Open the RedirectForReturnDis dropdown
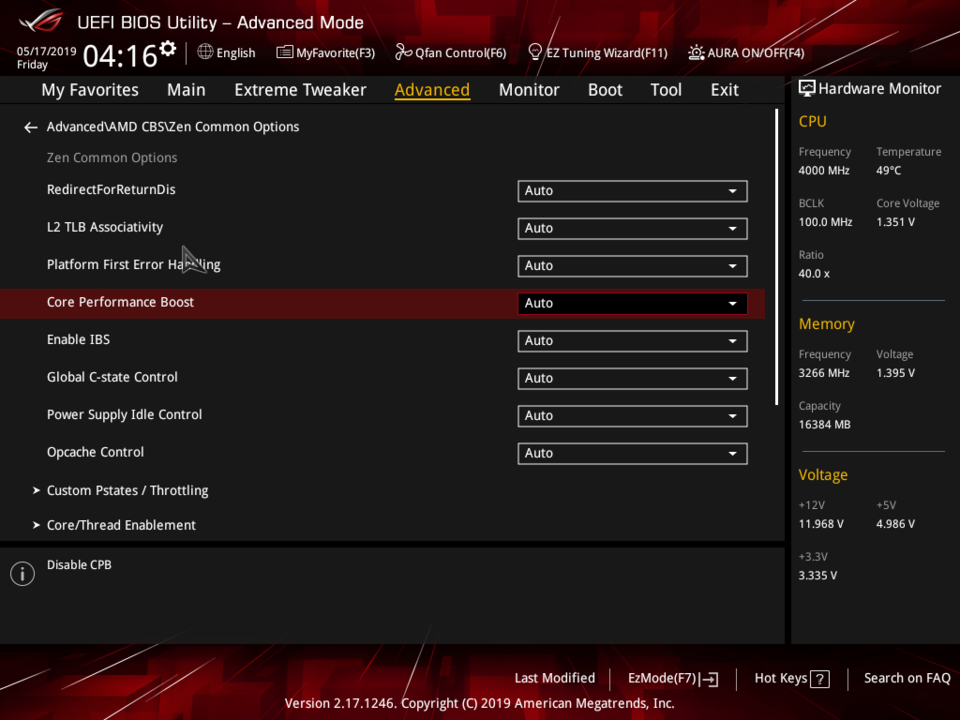 click(632, 191)
